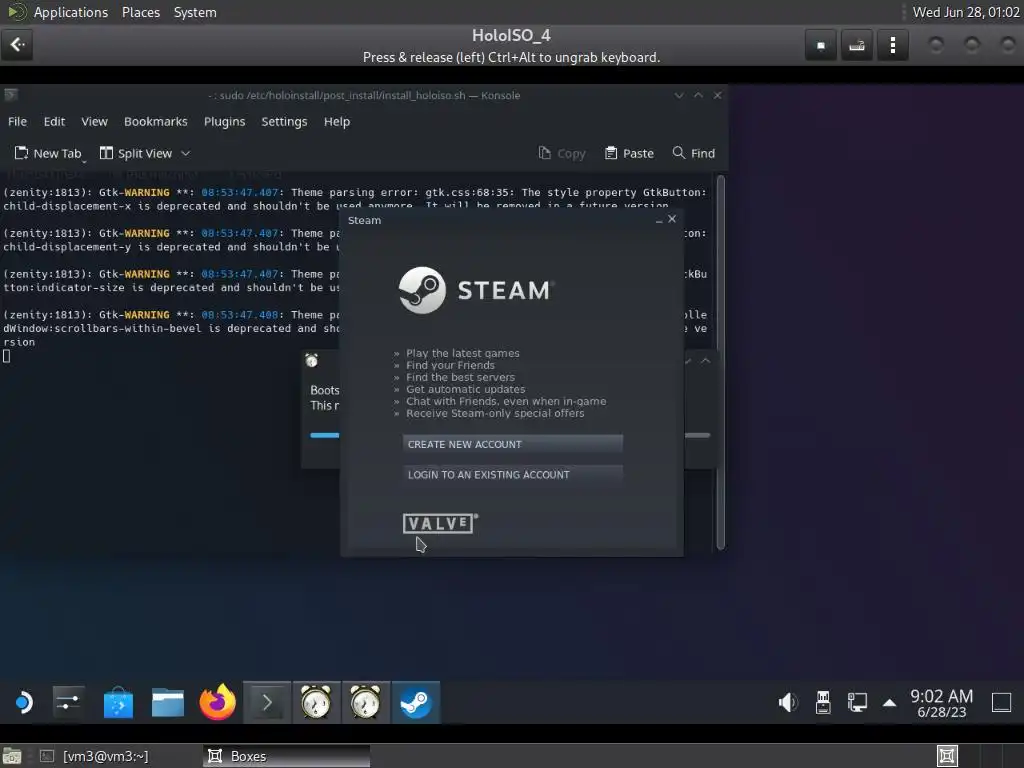This screenshot has width=1024, height=768.
Task: Go back using the Boxes back arrow
Action: point(17,44)
